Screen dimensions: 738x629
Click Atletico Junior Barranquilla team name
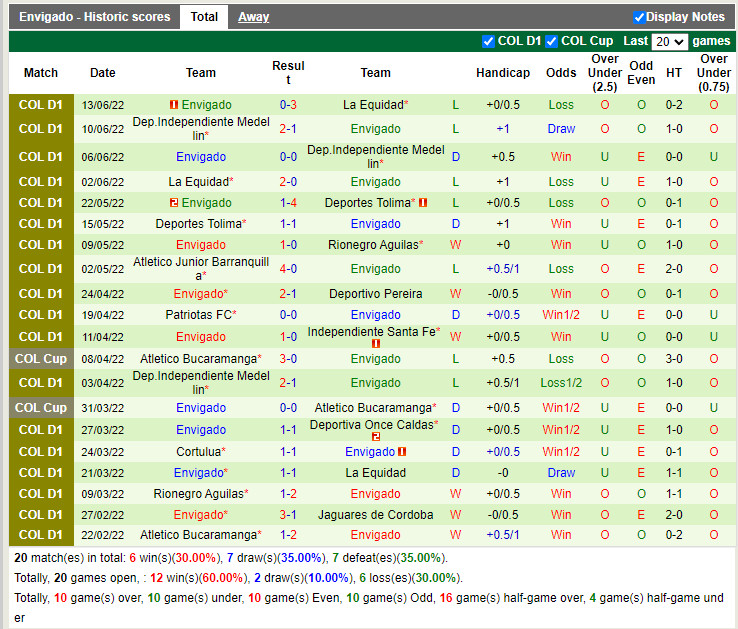pyautogui.click(x=201, y=262)
